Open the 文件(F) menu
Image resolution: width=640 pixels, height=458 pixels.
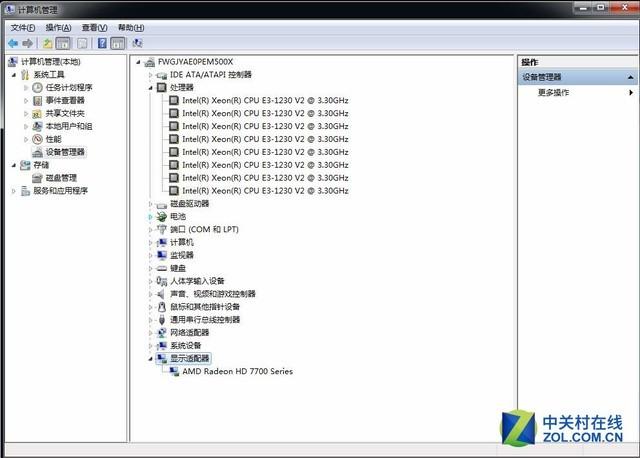23,27
